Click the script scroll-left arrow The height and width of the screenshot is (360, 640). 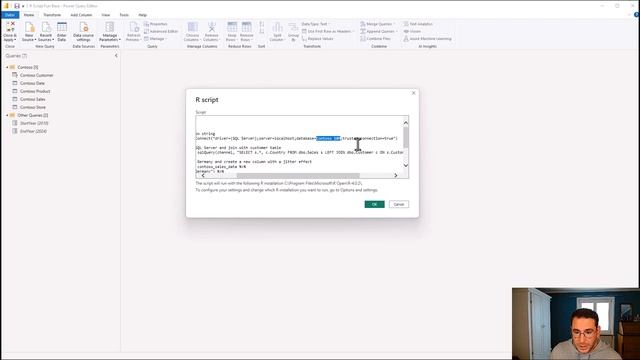point(203,176)
